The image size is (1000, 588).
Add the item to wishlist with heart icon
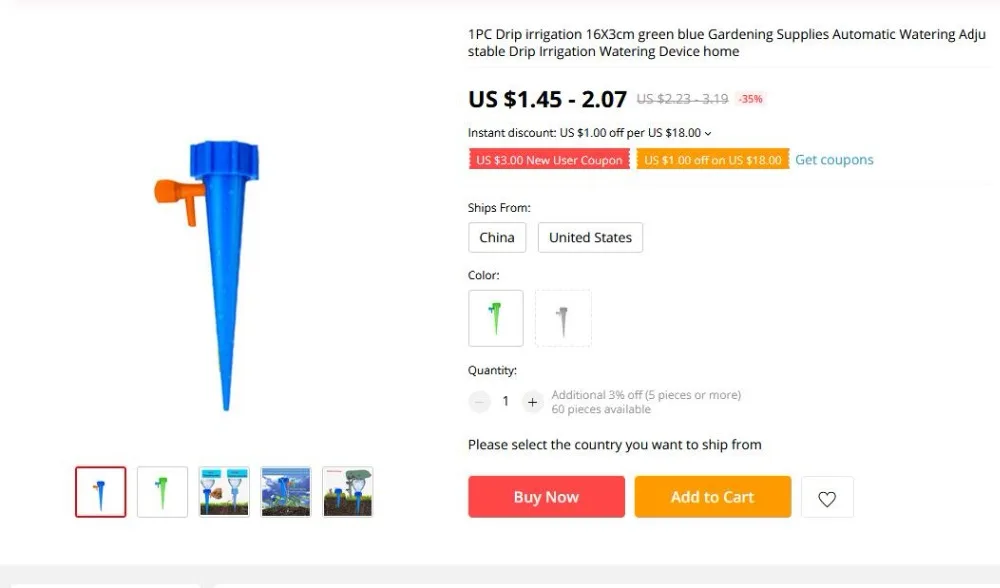click(827, 497)
